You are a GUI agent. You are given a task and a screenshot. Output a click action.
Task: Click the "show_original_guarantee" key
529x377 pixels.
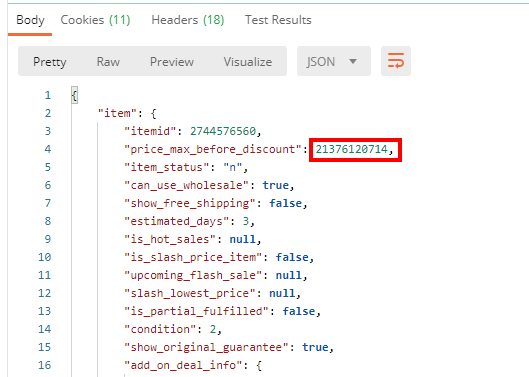click(206, 347)
